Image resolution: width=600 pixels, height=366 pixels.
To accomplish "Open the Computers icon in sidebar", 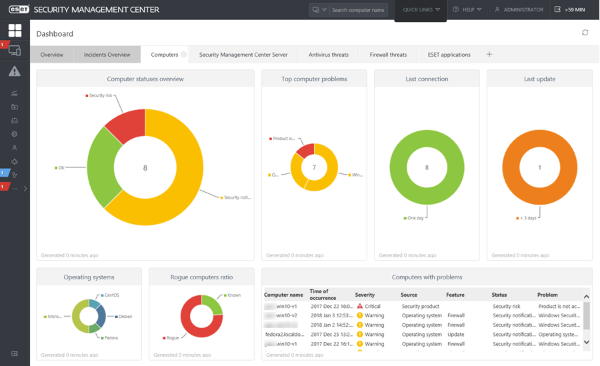I will (x=15, y=50).
